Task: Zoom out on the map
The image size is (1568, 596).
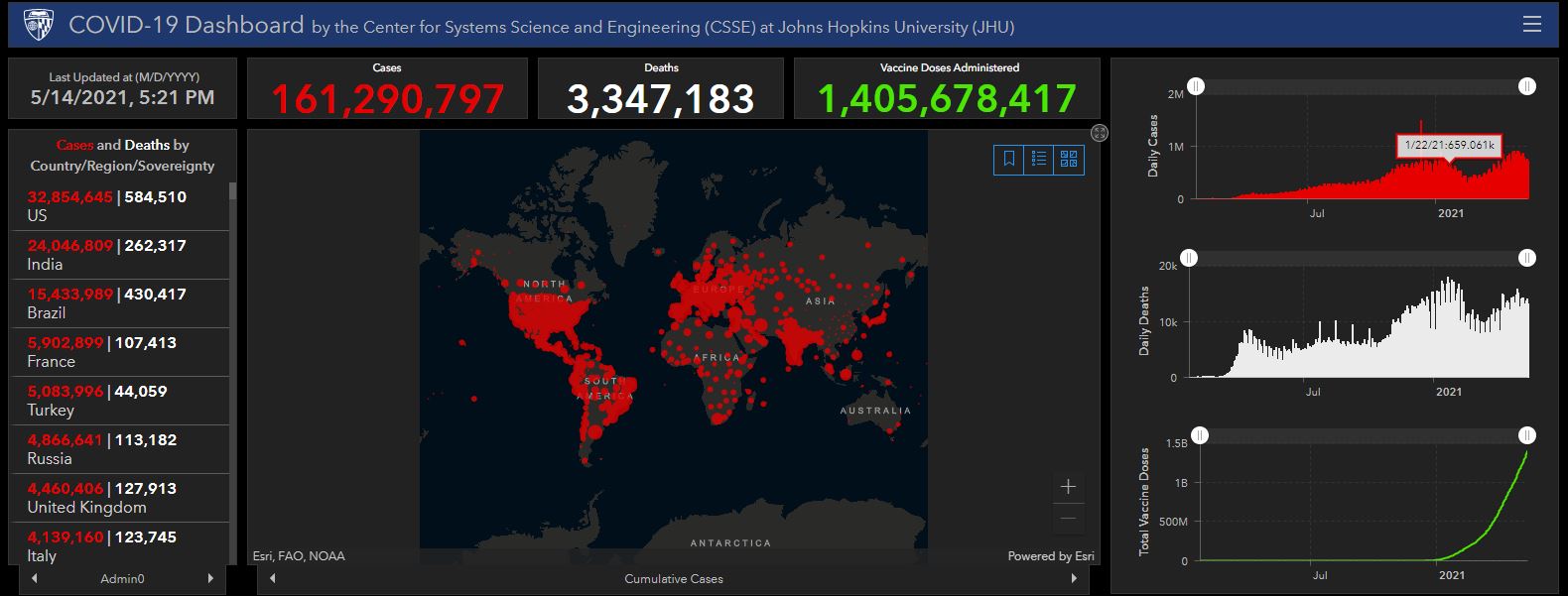Action: click(x=1068, y=519)
